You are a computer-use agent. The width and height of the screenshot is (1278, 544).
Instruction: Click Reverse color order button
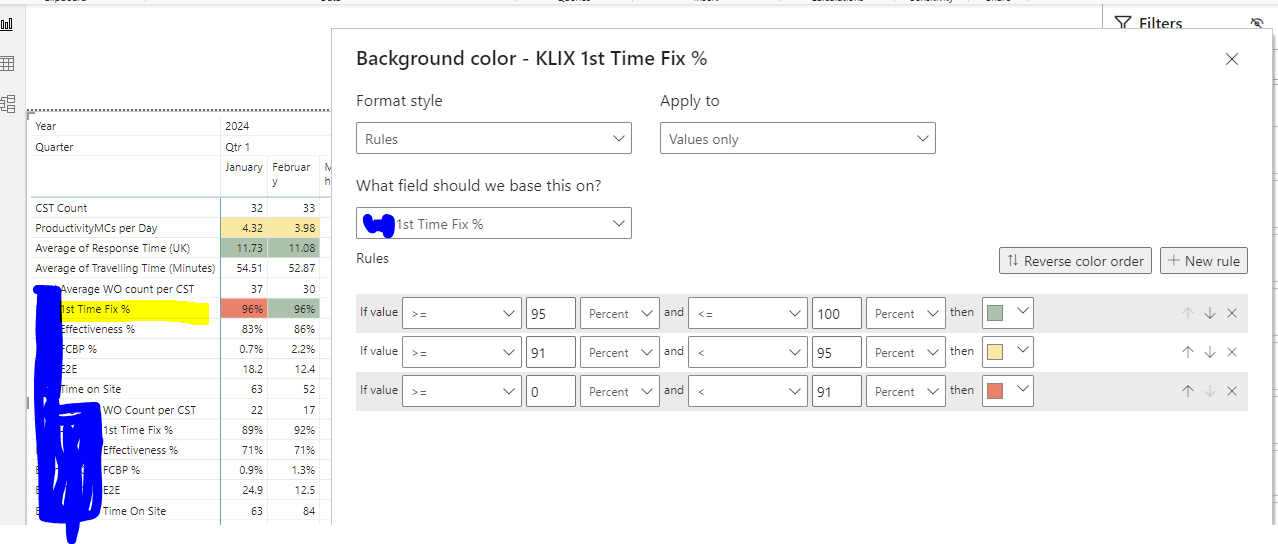(1075, 261)
